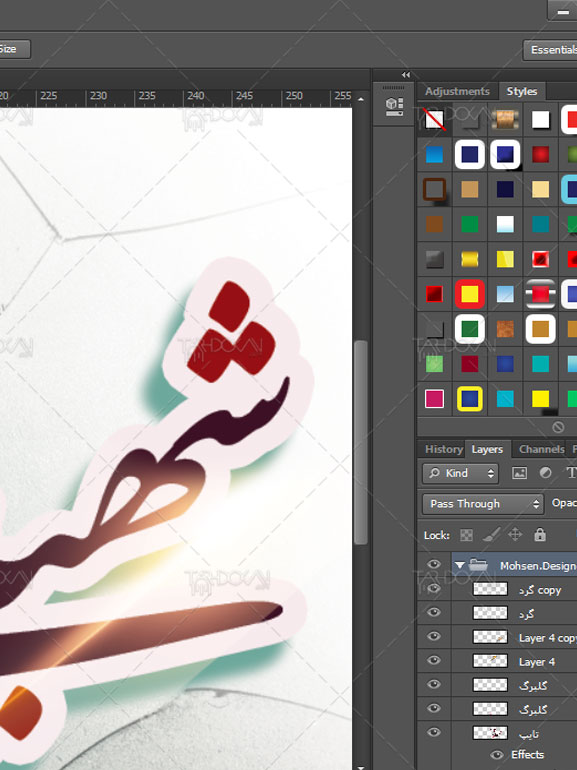The width and height of the screenshot is (577, 770).
Task: Open the Essentials workspace dropdown
Action: [x=550, y=50]
